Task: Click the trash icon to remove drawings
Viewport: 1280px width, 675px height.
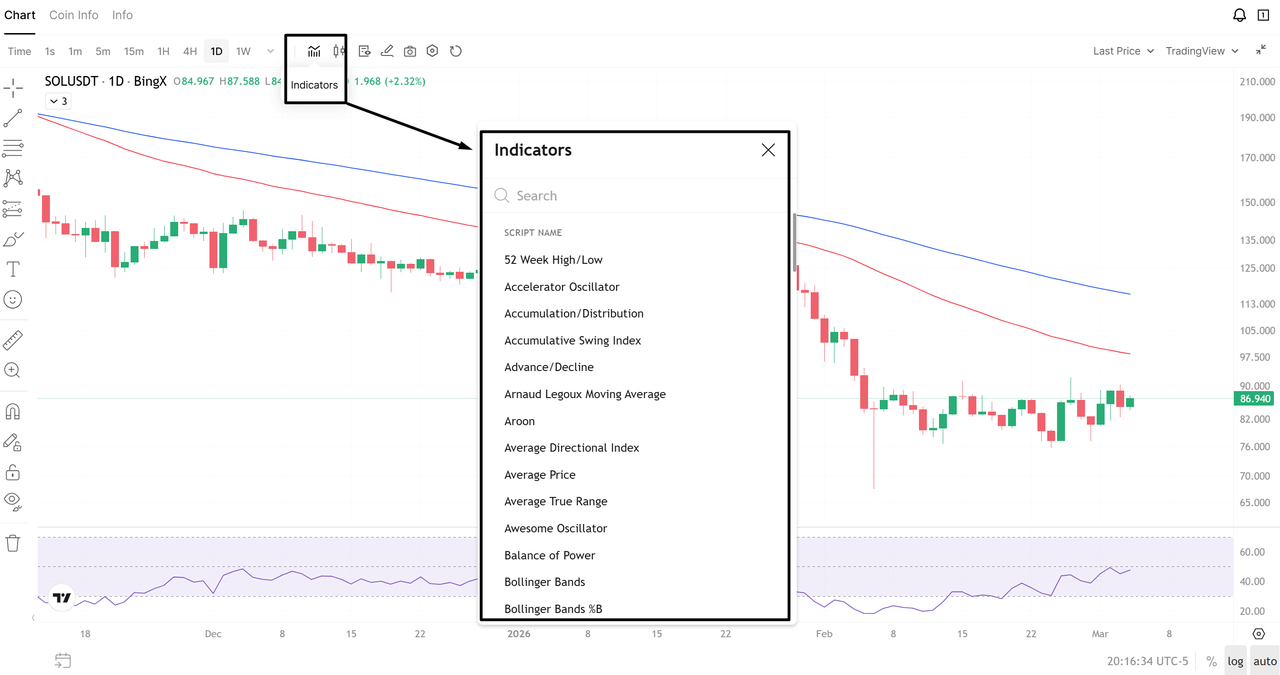Action: coord(13,543)
